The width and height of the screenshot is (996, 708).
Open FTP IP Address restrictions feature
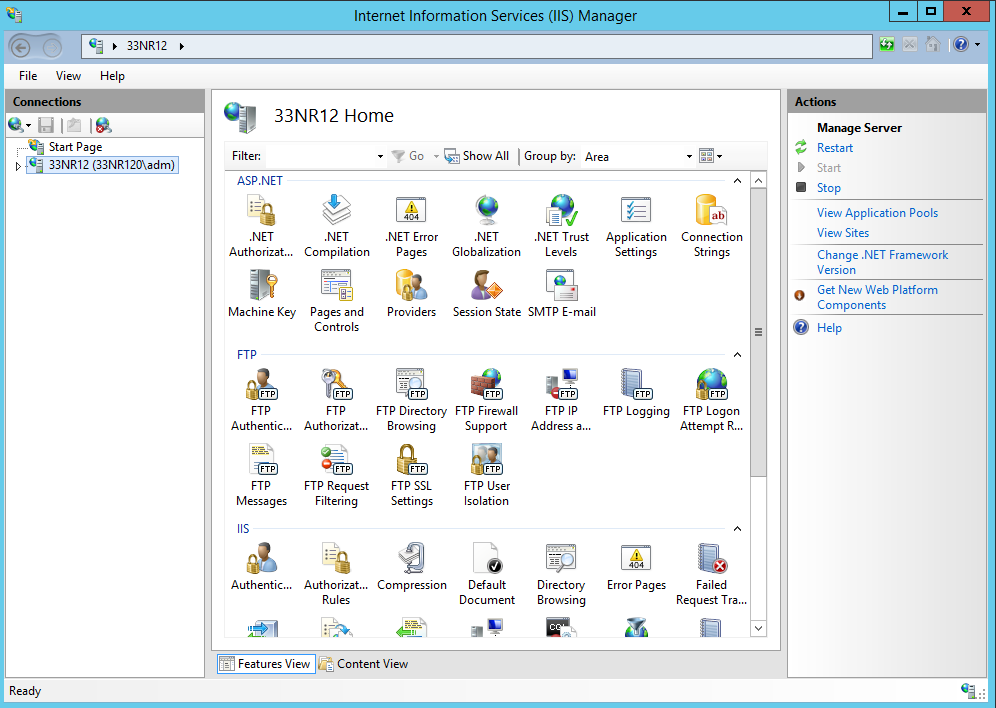(562, 400)
